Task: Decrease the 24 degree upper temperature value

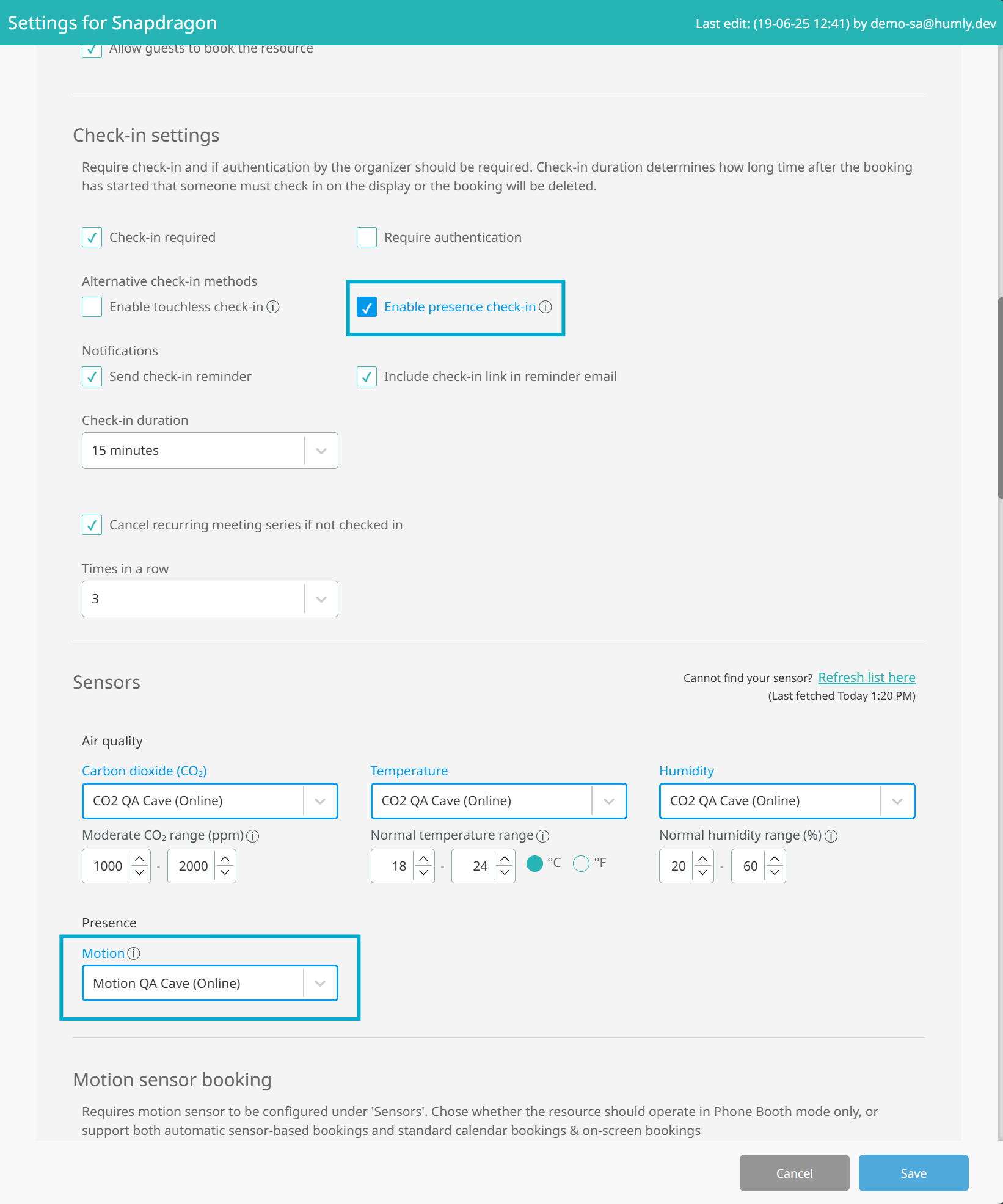Action: [x=505, y=872]
